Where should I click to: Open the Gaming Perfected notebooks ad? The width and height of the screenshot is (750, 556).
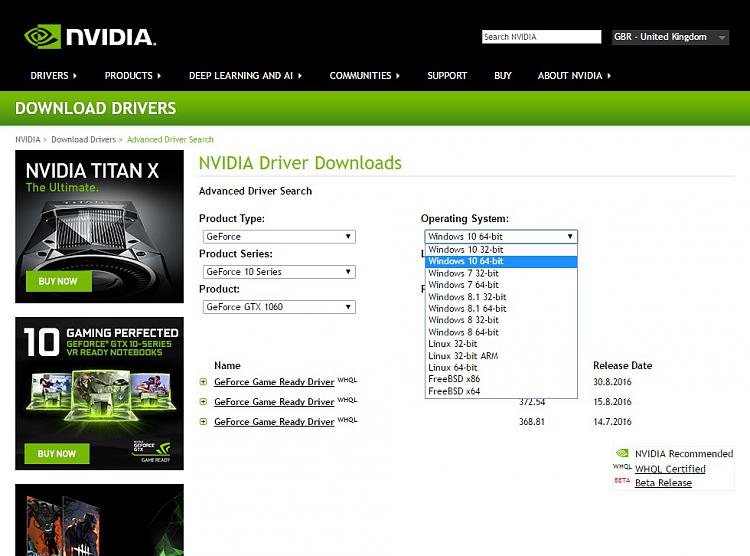pyautogui.click(x=99, y=393)
